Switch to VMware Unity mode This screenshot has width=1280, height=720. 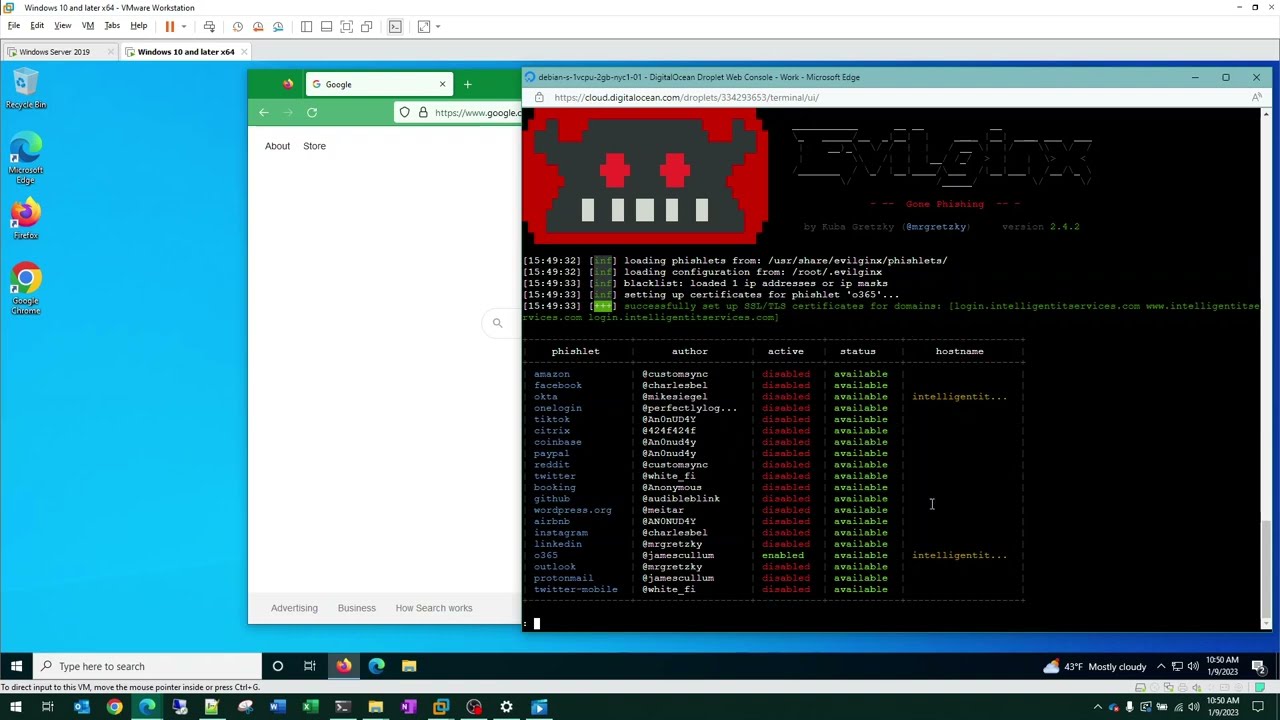(x=366, y=26)
